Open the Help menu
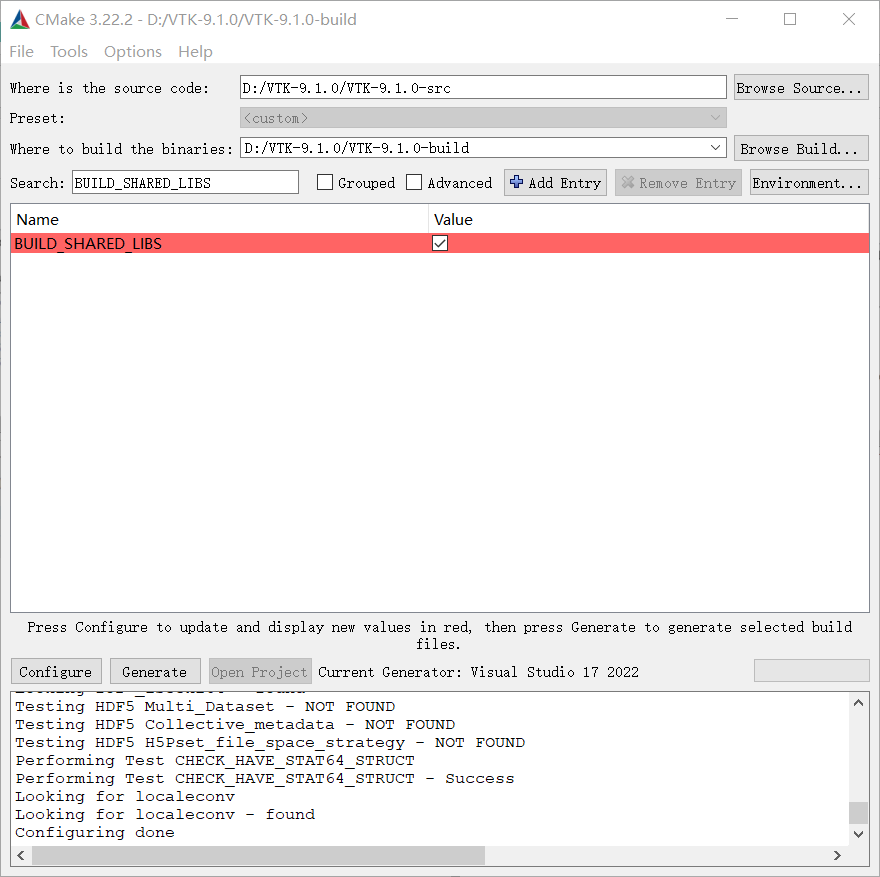The image size is (880, 877). (195, 51)
